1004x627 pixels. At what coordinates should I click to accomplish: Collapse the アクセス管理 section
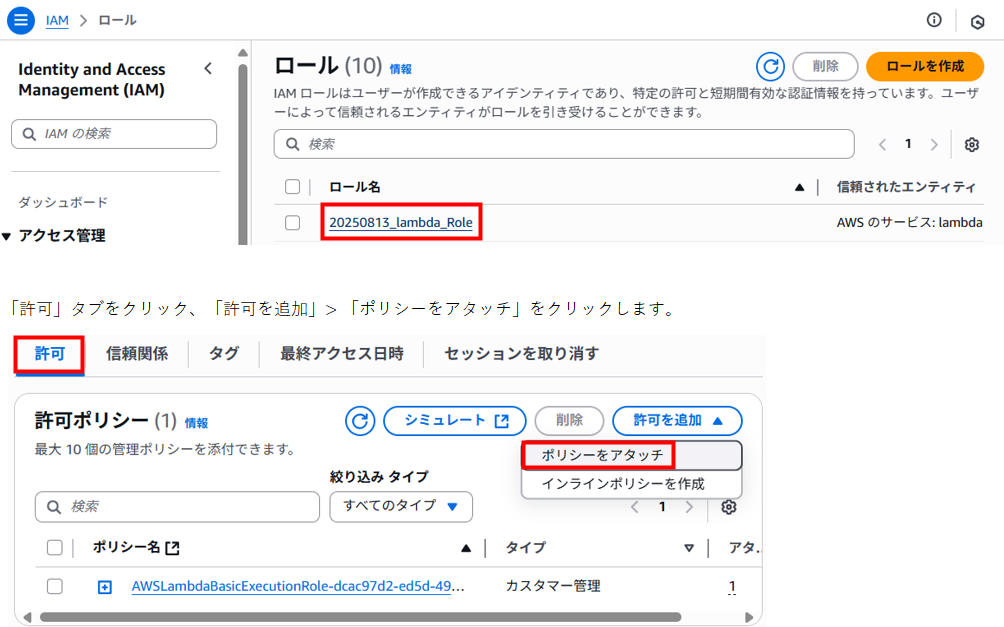click(6, 236)
